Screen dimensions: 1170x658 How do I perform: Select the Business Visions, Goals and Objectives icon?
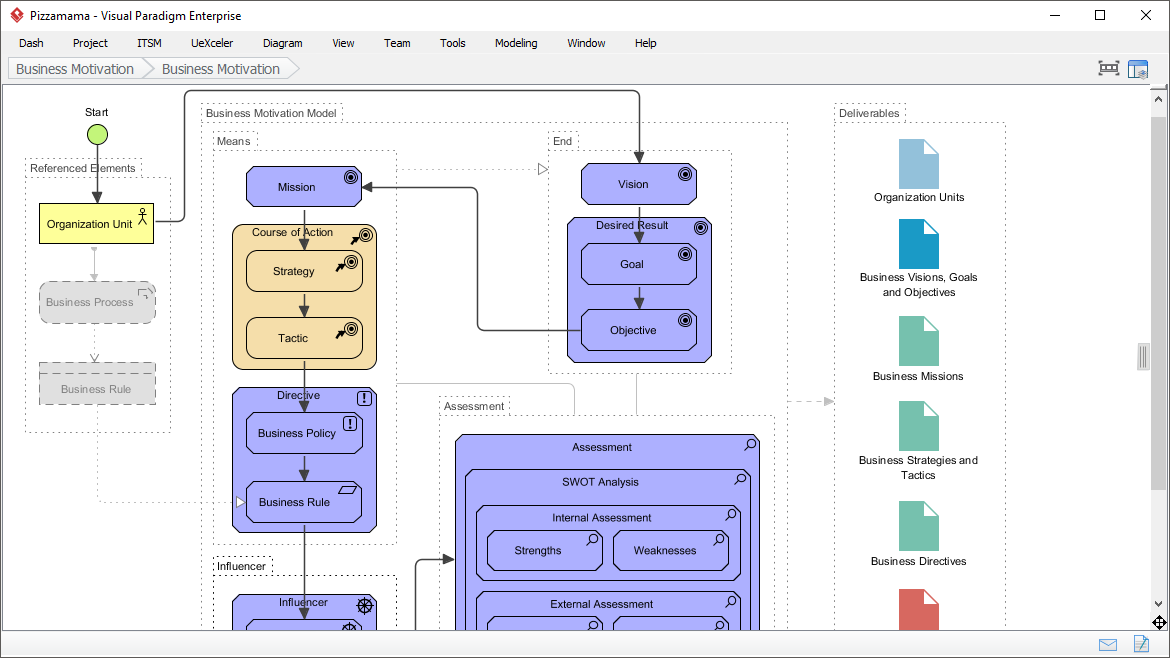pos(917,242)
